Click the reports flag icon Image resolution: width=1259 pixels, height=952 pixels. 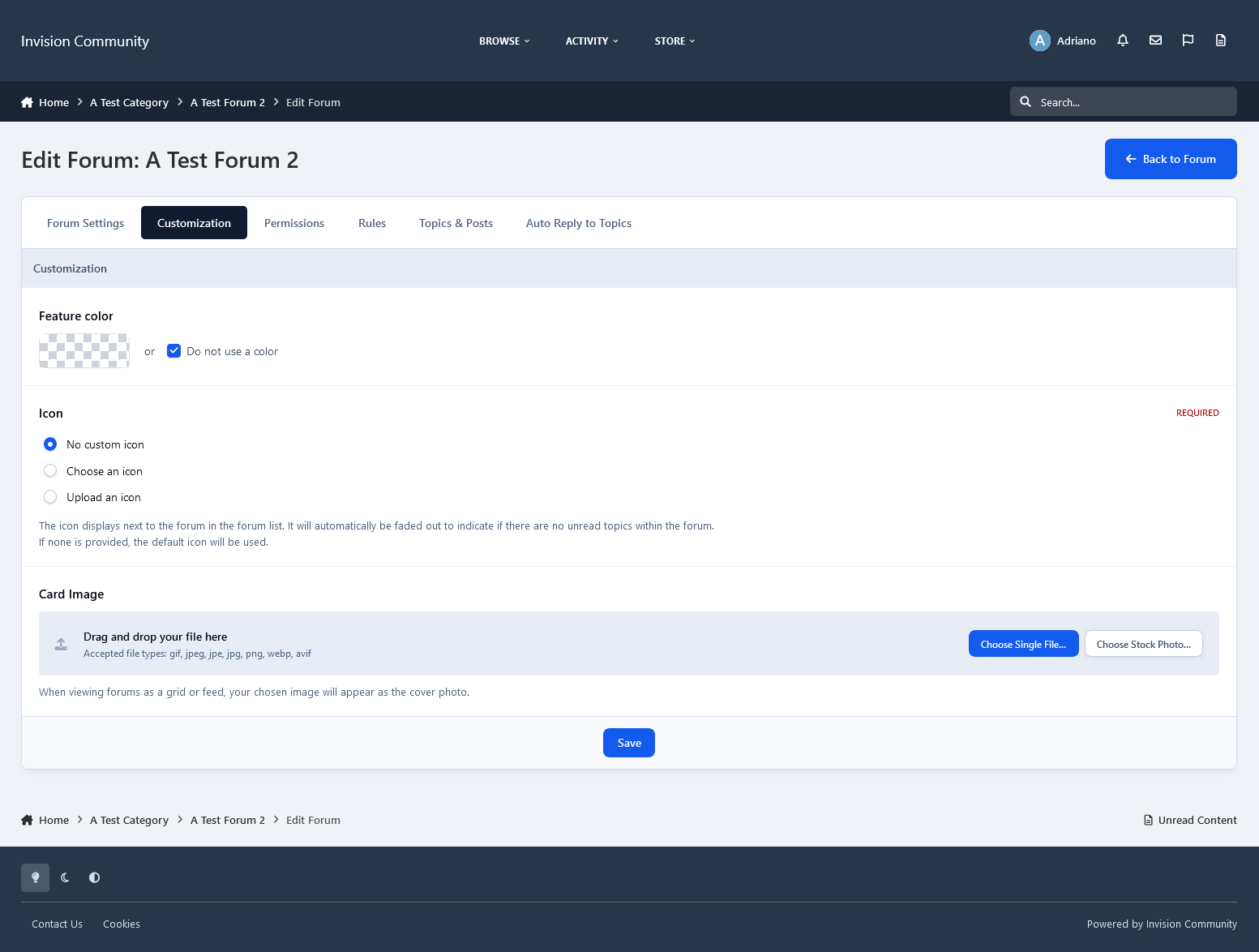[1188, 41]
